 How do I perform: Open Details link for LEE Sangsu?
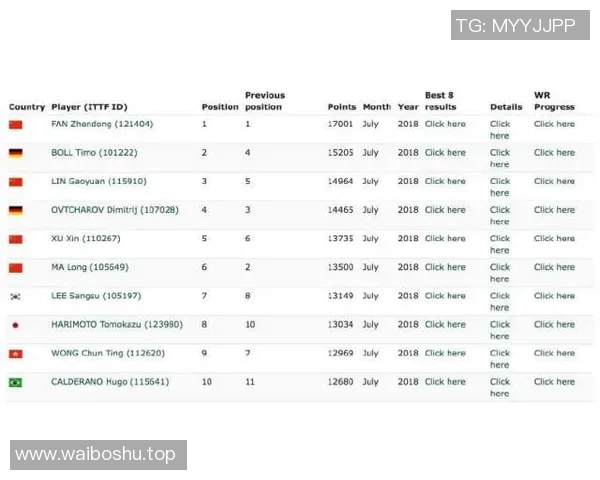[500, 301]
